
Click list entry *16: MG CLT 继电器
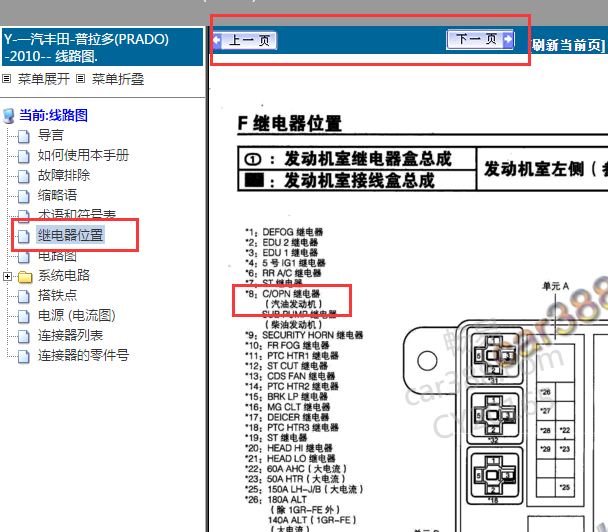[287, 407]
